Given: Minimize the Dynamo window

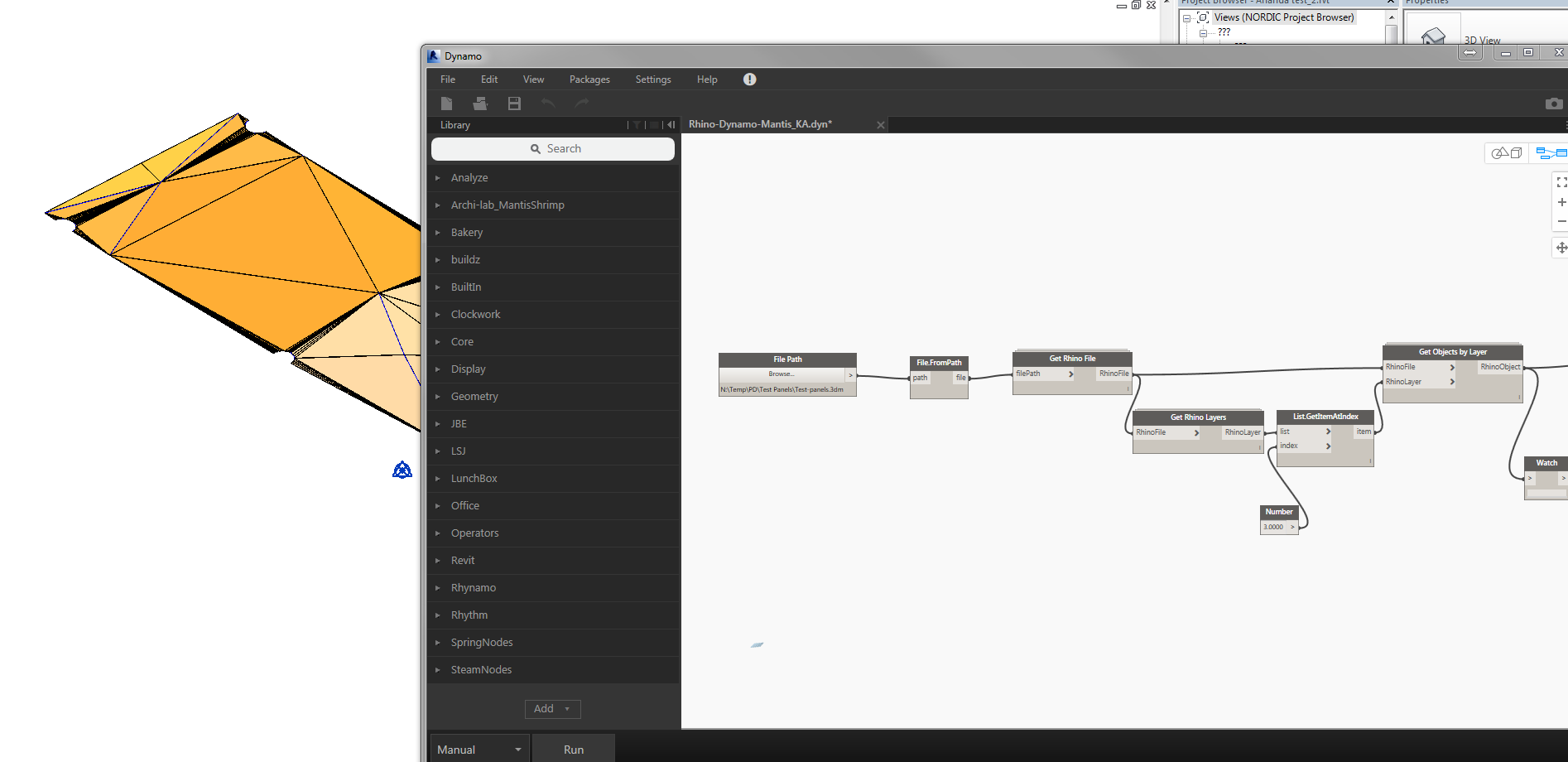Looking at the screenshot, I should click(x=1506, y=52).
